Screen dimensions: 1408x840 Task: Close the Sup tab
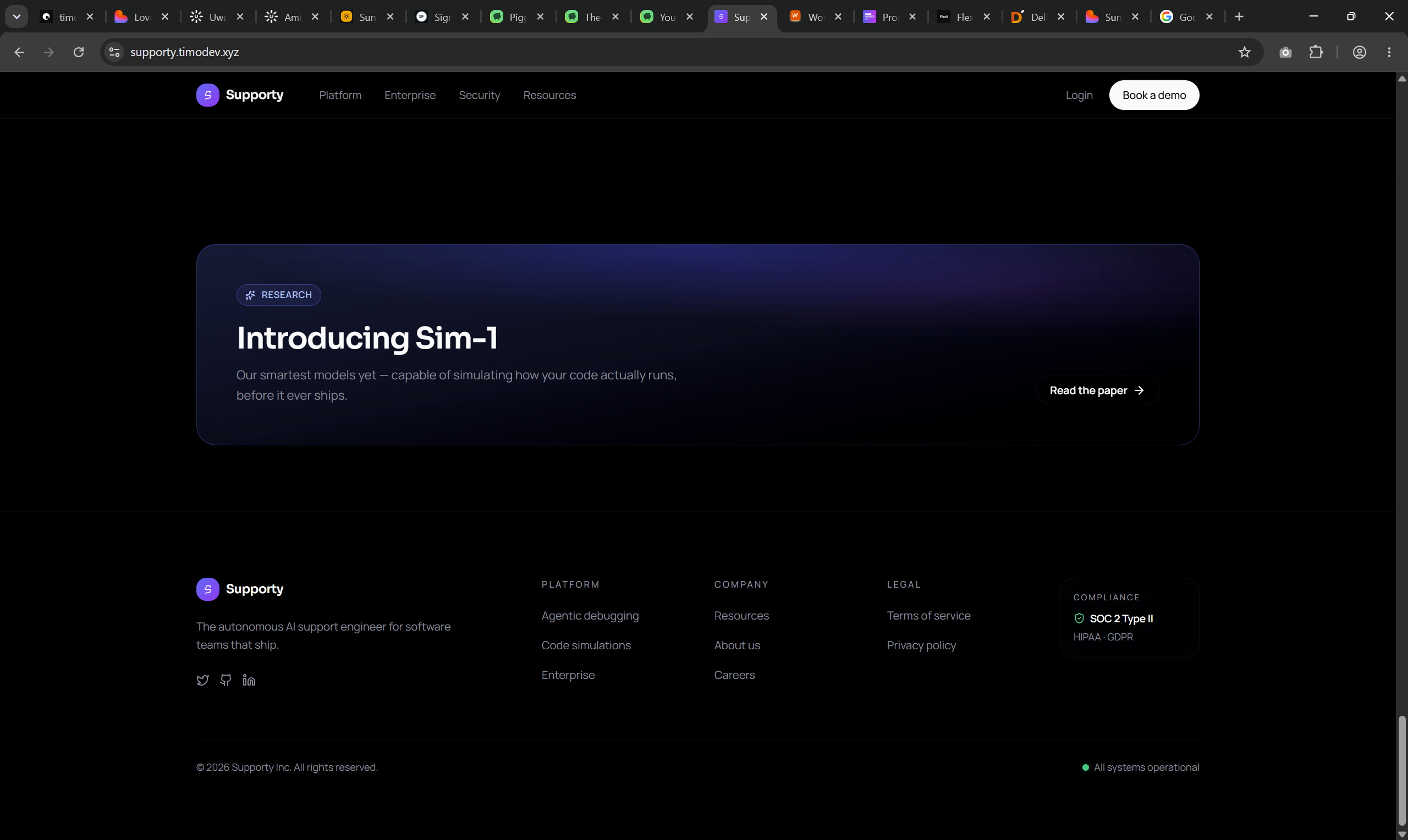click(764, 17)
